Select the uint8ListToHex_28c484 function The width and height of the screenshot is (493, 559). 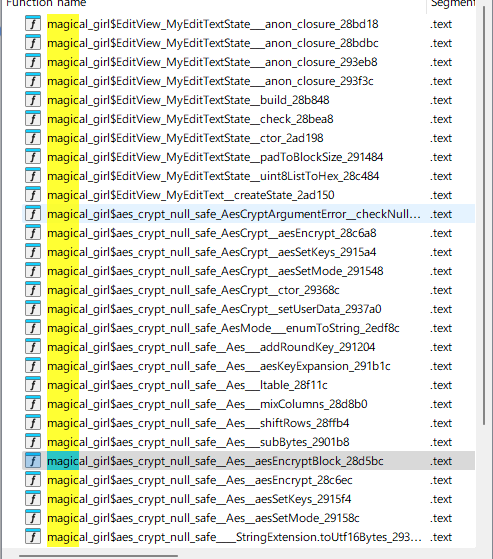[x=248, y=176]
